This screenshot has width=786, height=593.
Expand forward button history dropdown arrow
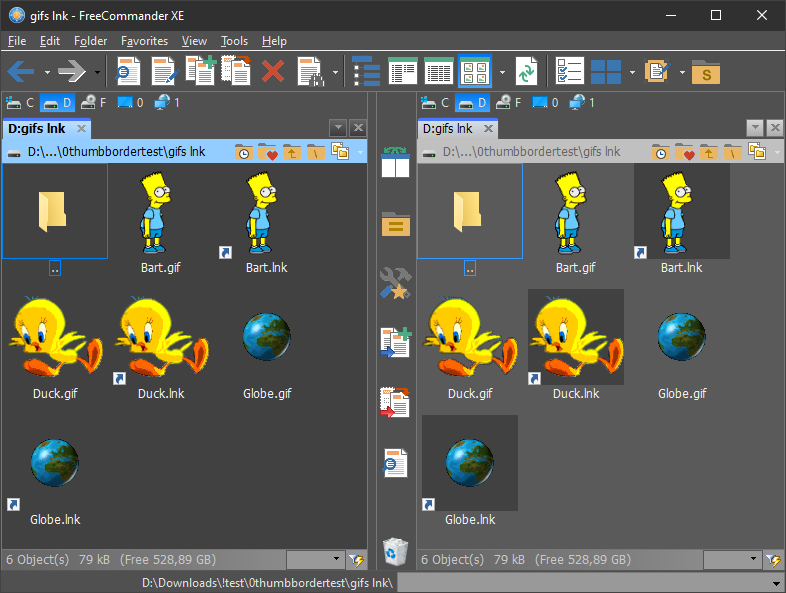click(x=97, y=72)
